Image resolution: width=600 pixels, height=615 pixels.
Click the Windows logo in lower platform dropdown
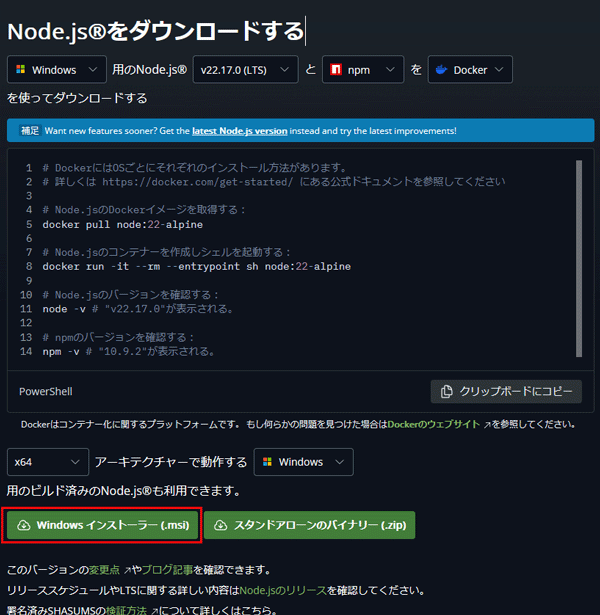[x=267, y=462]
